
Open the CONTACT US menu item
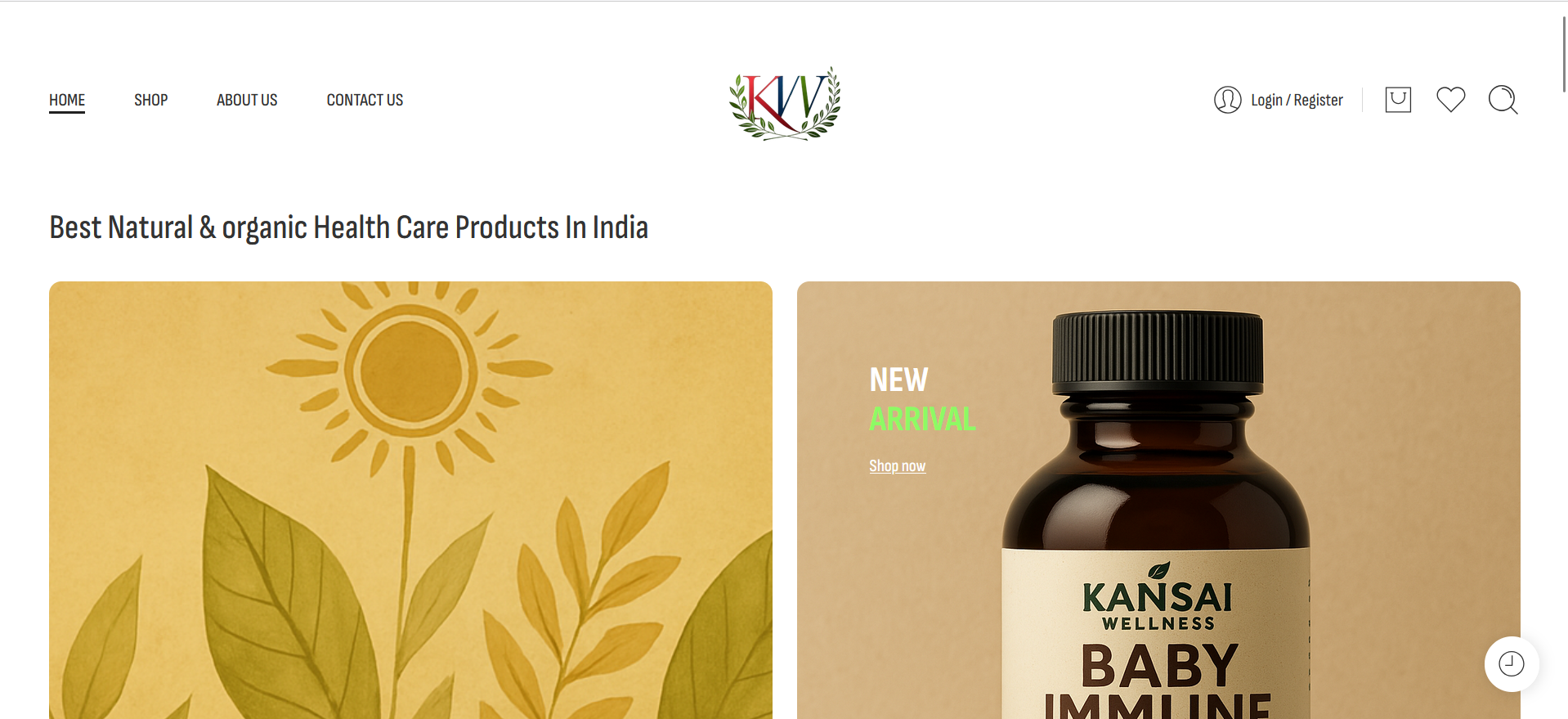tap(365, 100)
